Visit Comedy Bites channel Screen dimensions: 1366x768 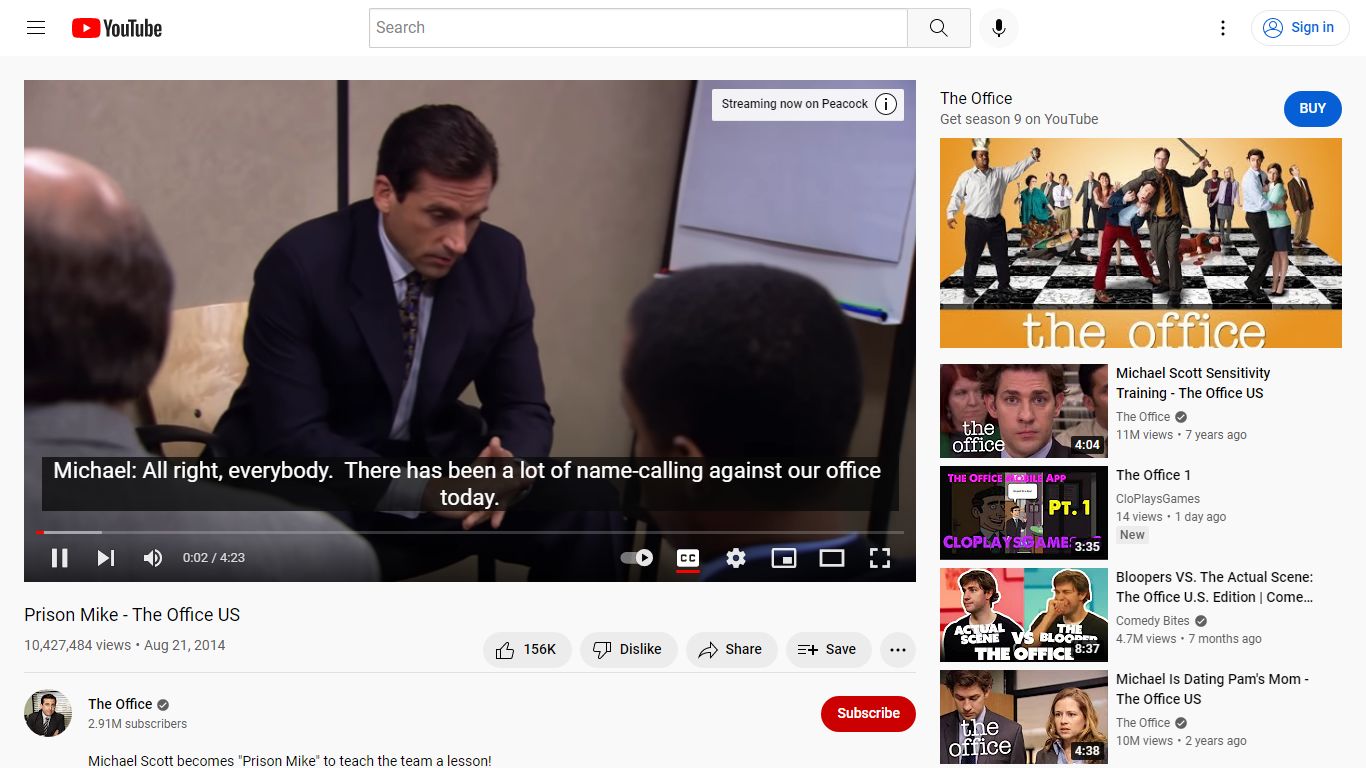(1152, 621)
